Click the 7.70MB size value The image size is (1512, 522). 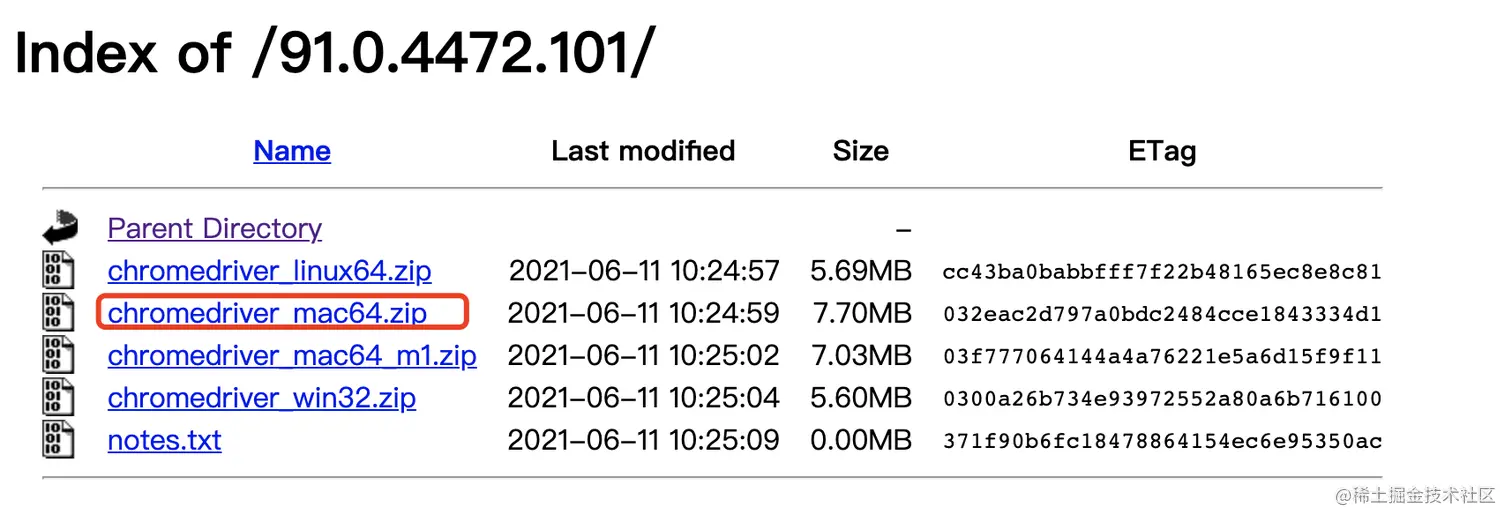(862, 313)
